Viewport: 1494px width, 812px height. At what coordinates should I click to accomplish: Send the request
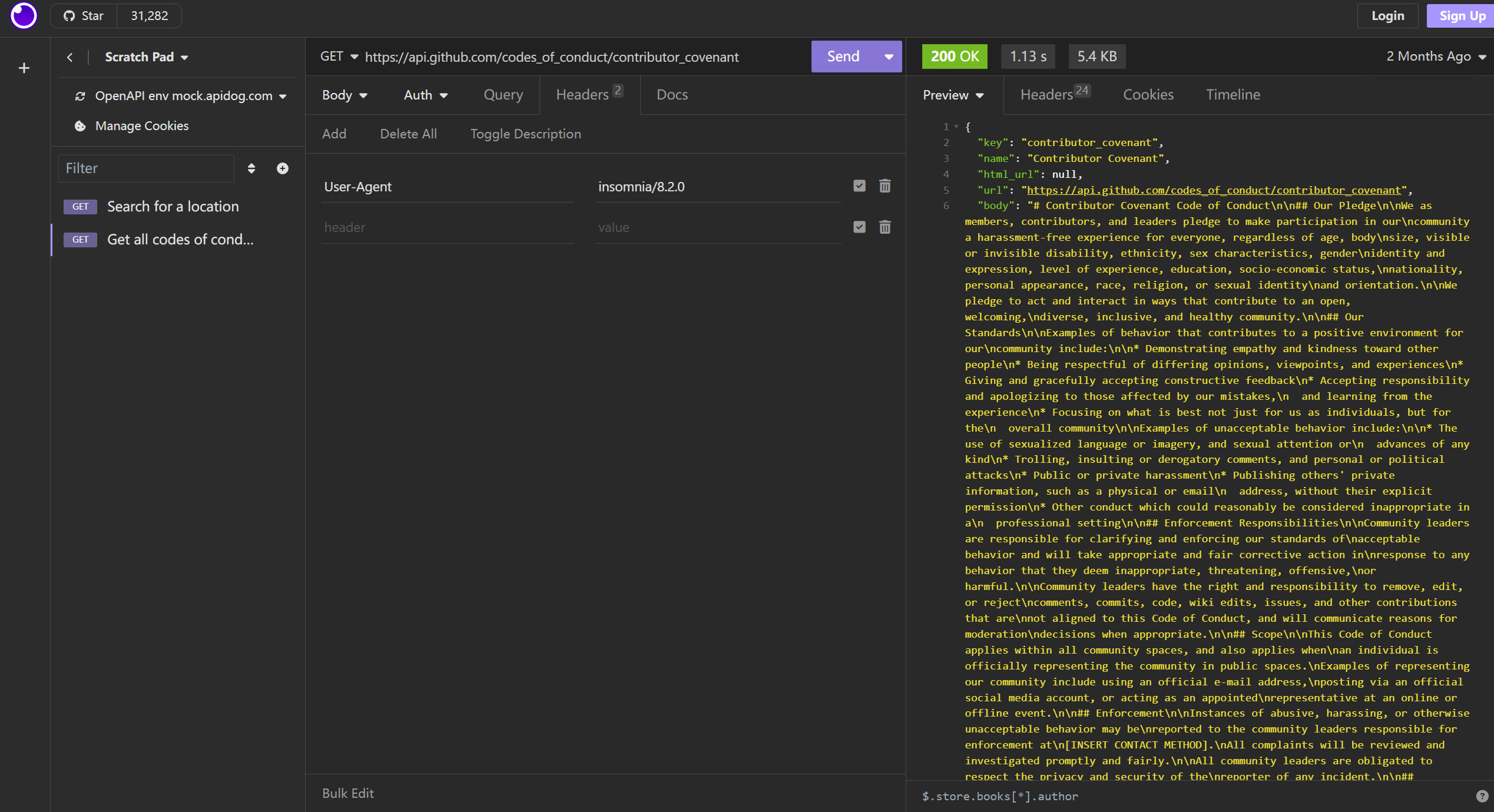pos(843,57)
